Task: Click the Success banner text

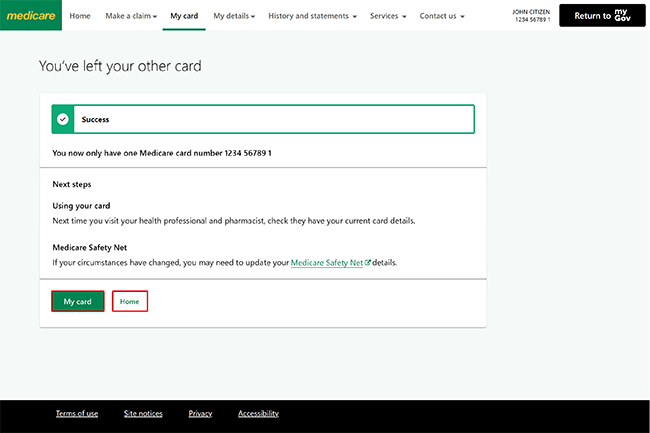Action: (x=95, y=119)
